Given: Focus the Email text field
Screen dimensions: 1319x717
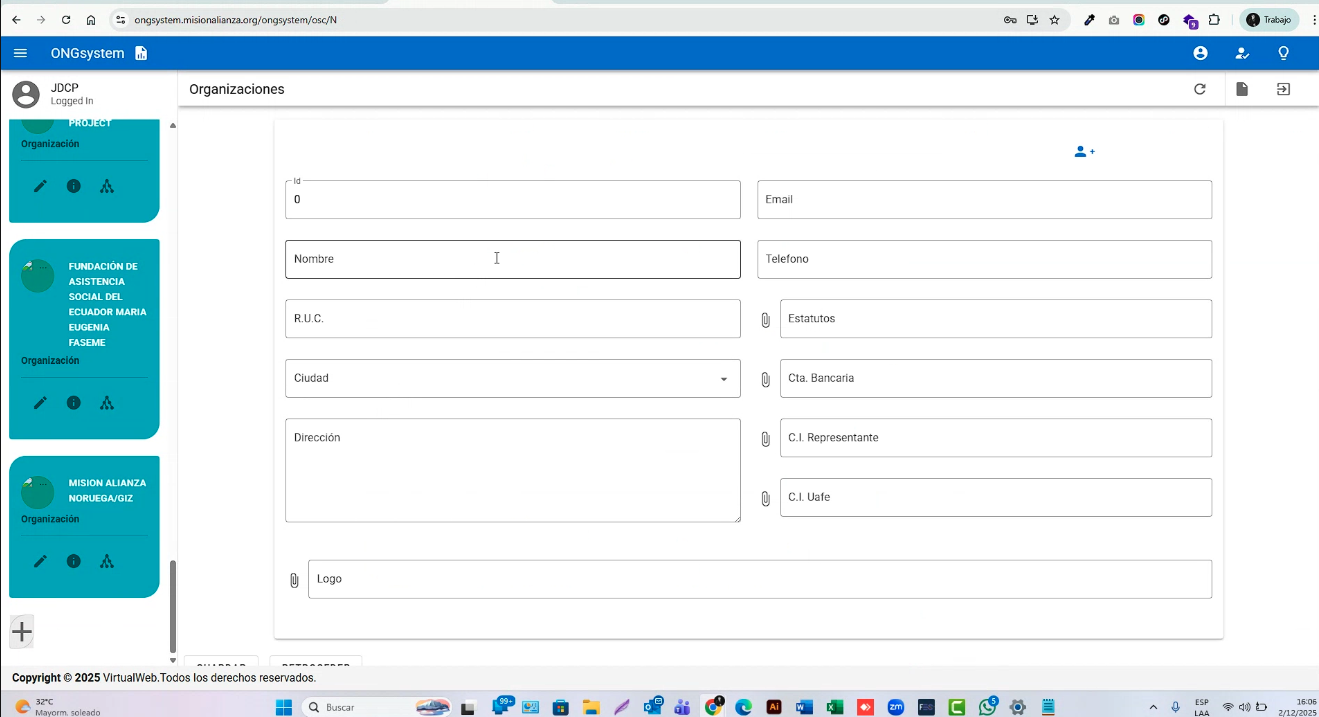Looking at the screenshot, I should tap(984, 200).
